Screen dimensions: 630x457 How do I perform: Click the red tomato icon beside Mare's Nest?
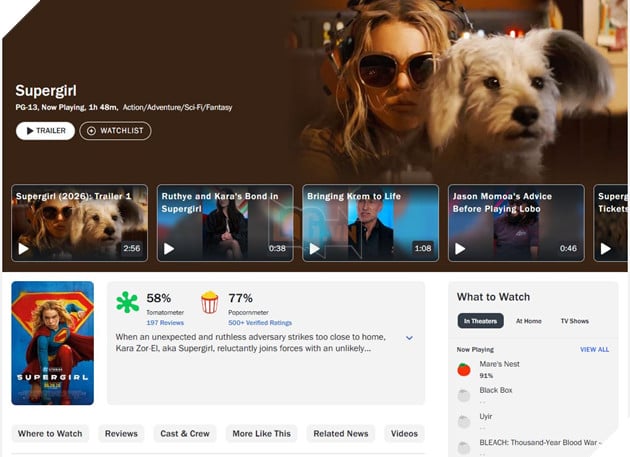coord(464,369)
